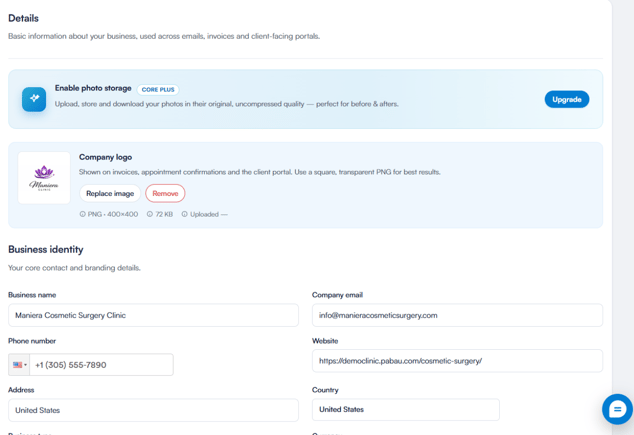Image resolution: width=634 pixels, height=435 pixels.
Task: Click the Uploaded info icon
Action: tap(184, 214)
